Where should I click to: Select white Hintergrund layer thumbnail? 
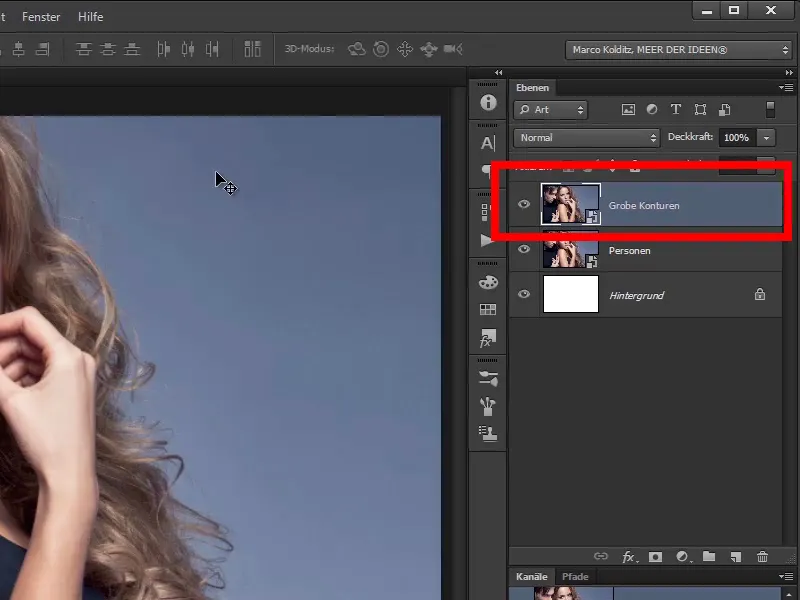click(570, 294)
